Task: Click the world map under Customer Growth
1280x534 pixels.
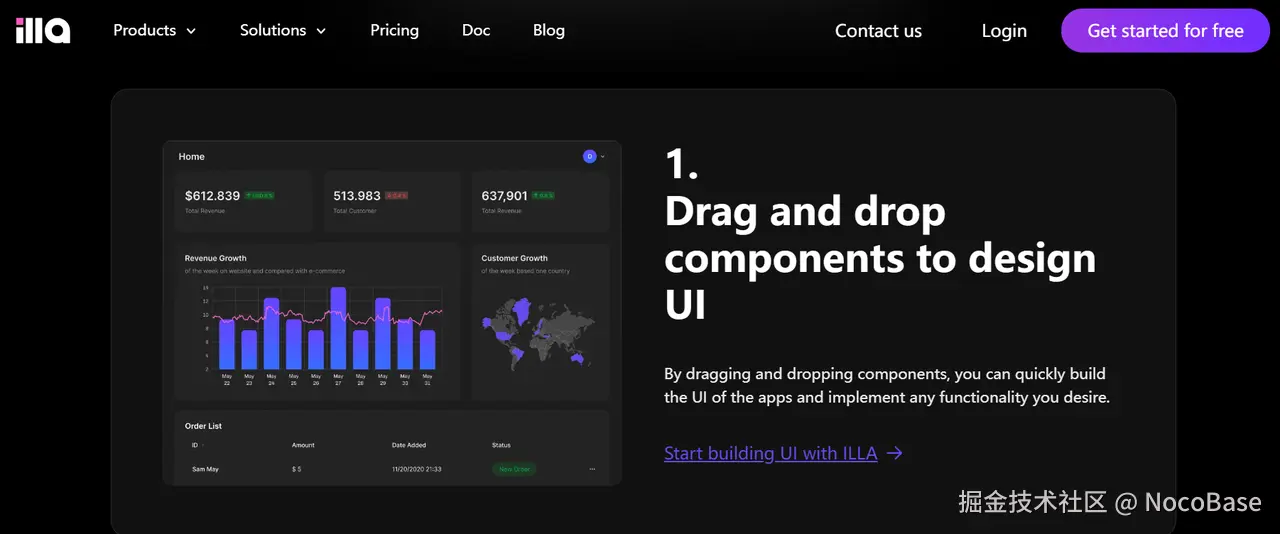Action: coord(538,332)
